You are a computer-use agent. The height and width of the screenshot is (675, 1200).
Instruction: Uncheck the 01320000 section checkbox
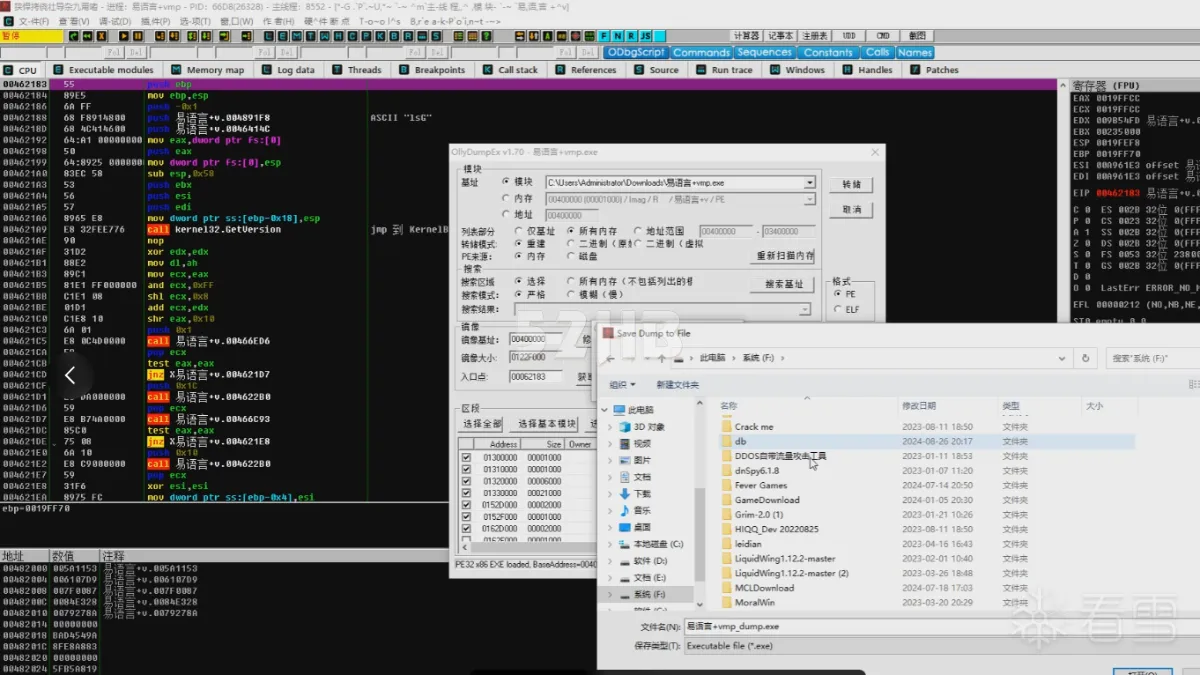466,481
